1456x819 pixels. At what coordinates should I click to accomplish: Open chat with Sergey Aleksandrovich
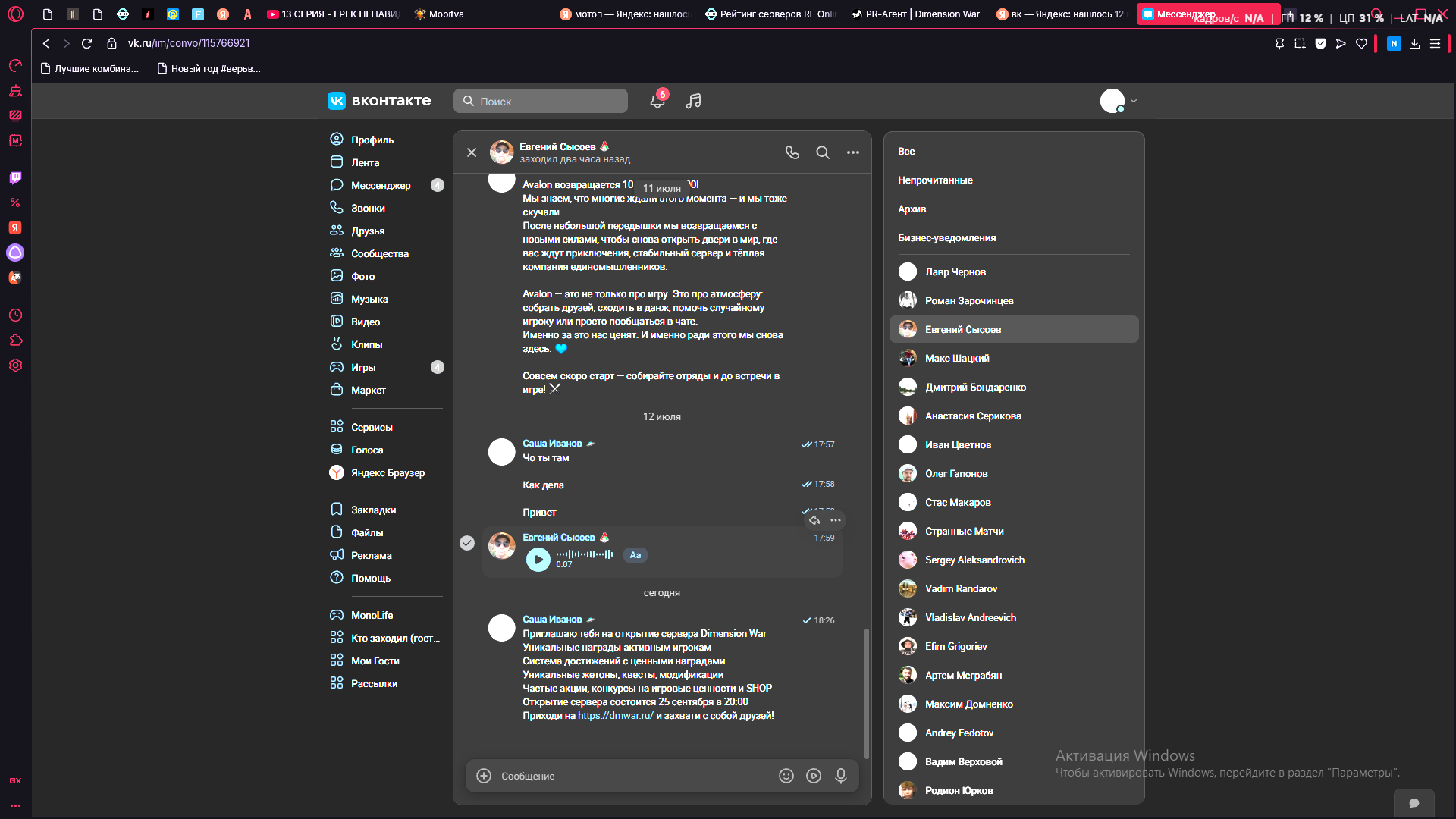click(x=1014, y=560)
